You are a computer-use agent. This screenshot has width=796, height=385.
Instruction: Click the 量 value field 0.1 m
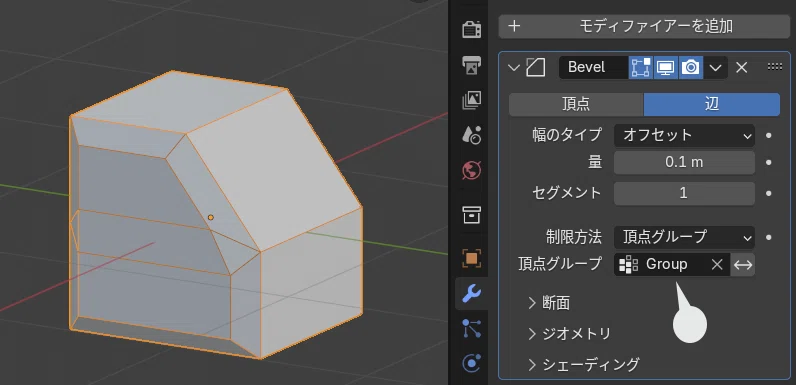(x=684, y=163)
